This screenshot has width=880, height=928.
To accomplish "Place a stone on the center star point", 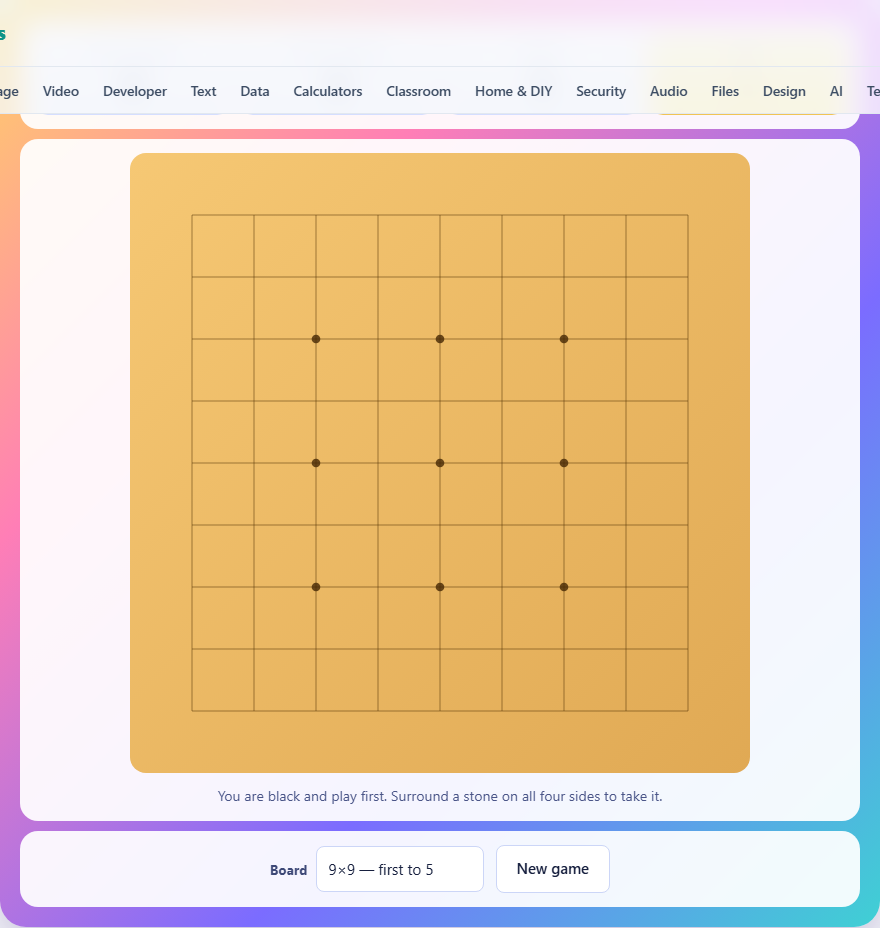I will 440,463.
